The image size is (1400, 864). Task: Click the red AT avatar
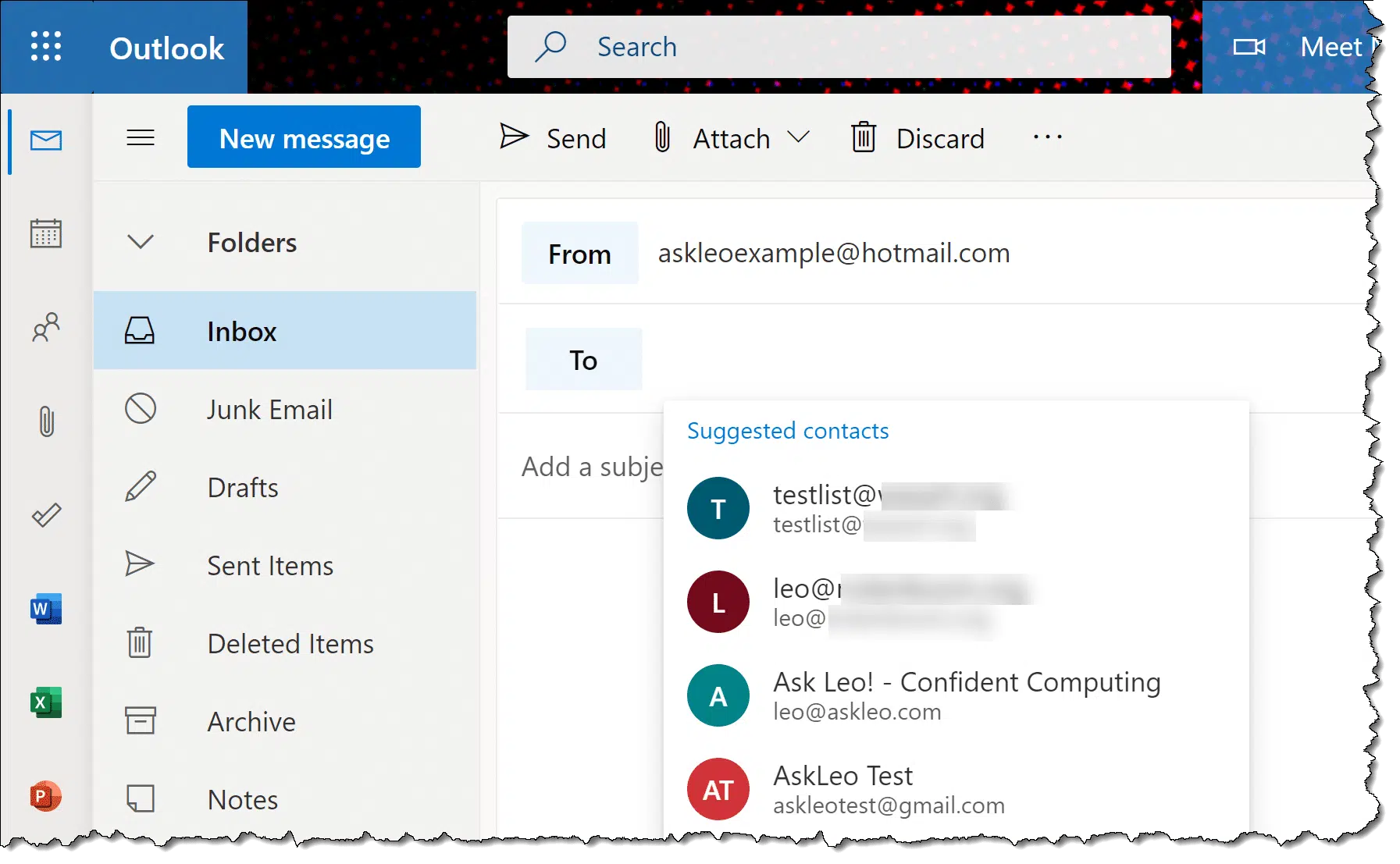(718, 789)
